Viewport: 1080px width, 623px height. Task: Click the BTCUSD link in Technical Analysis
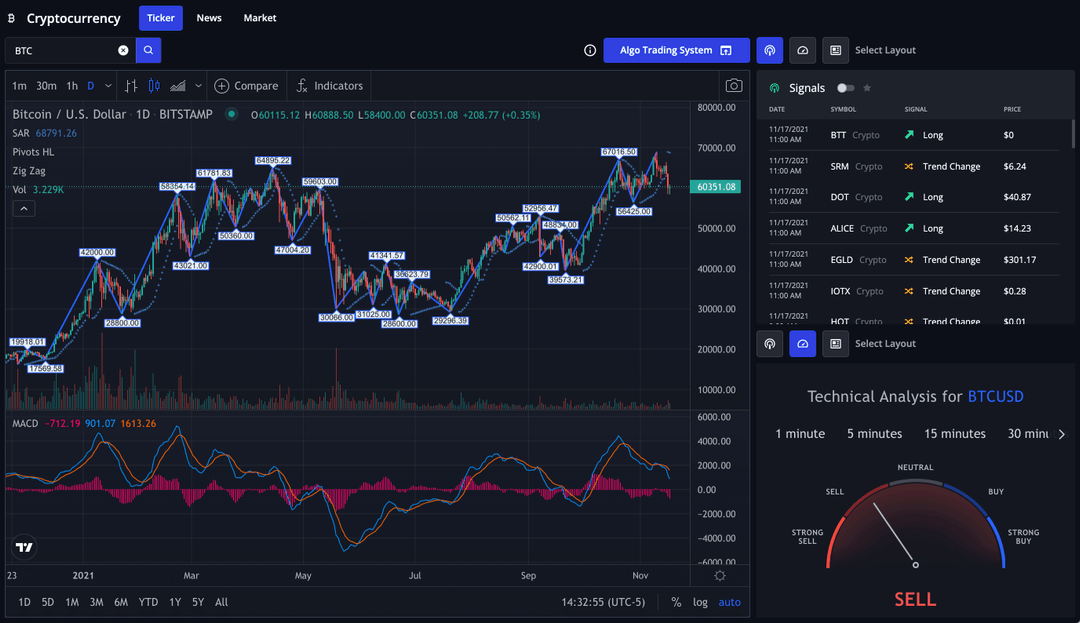point(995,396)
